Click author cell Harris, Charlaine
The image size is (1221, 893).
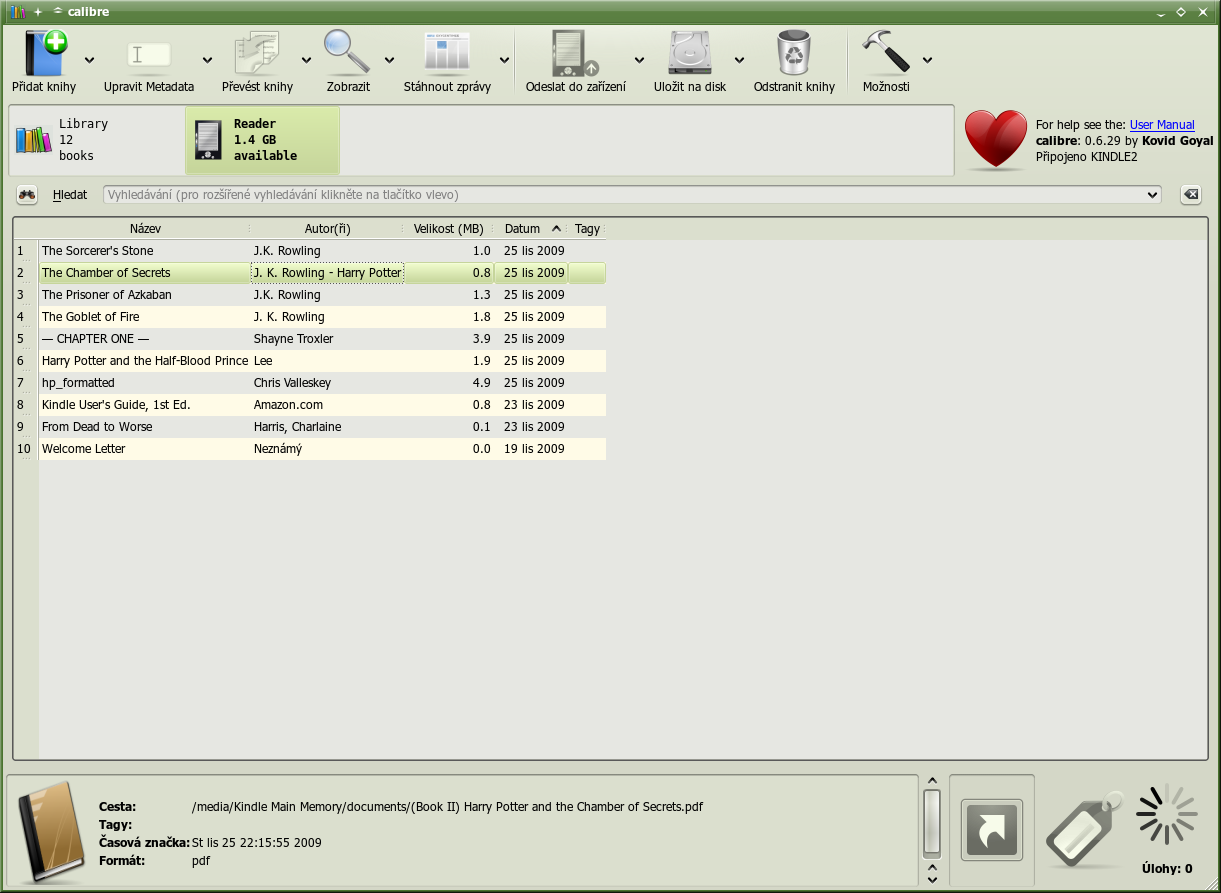tap(327, 427)
